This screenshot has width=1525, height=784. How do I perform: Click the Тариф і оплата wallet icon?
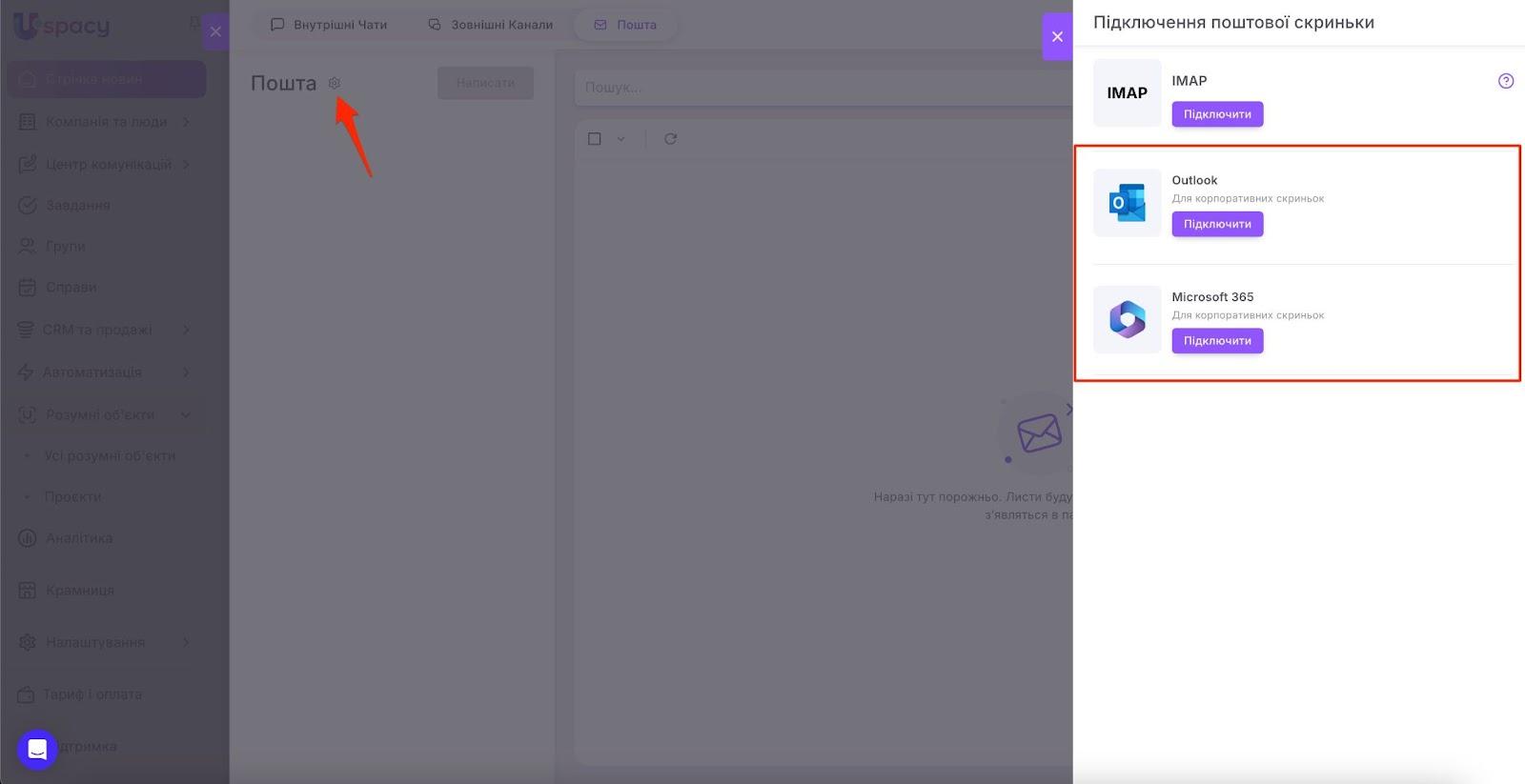tap(26, 694)
